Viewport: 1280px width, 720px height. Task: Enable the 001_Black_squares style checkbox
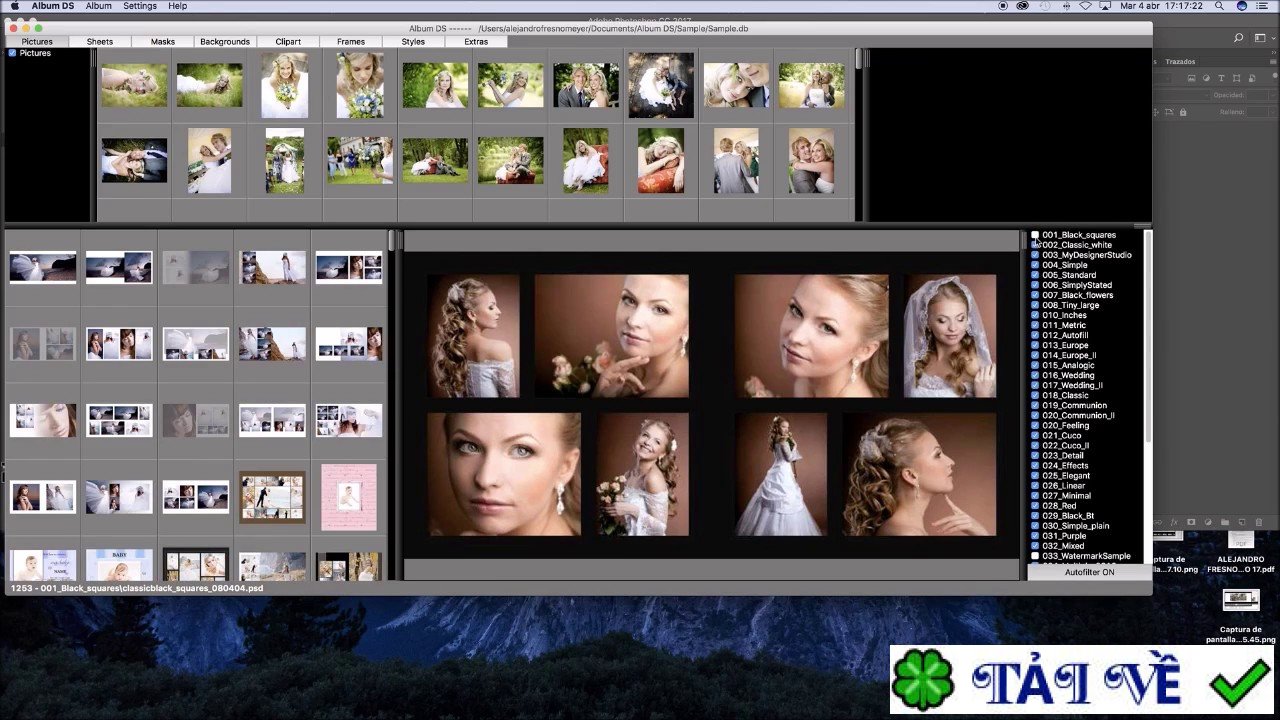pyautogui.click(x=1034, y=234)
